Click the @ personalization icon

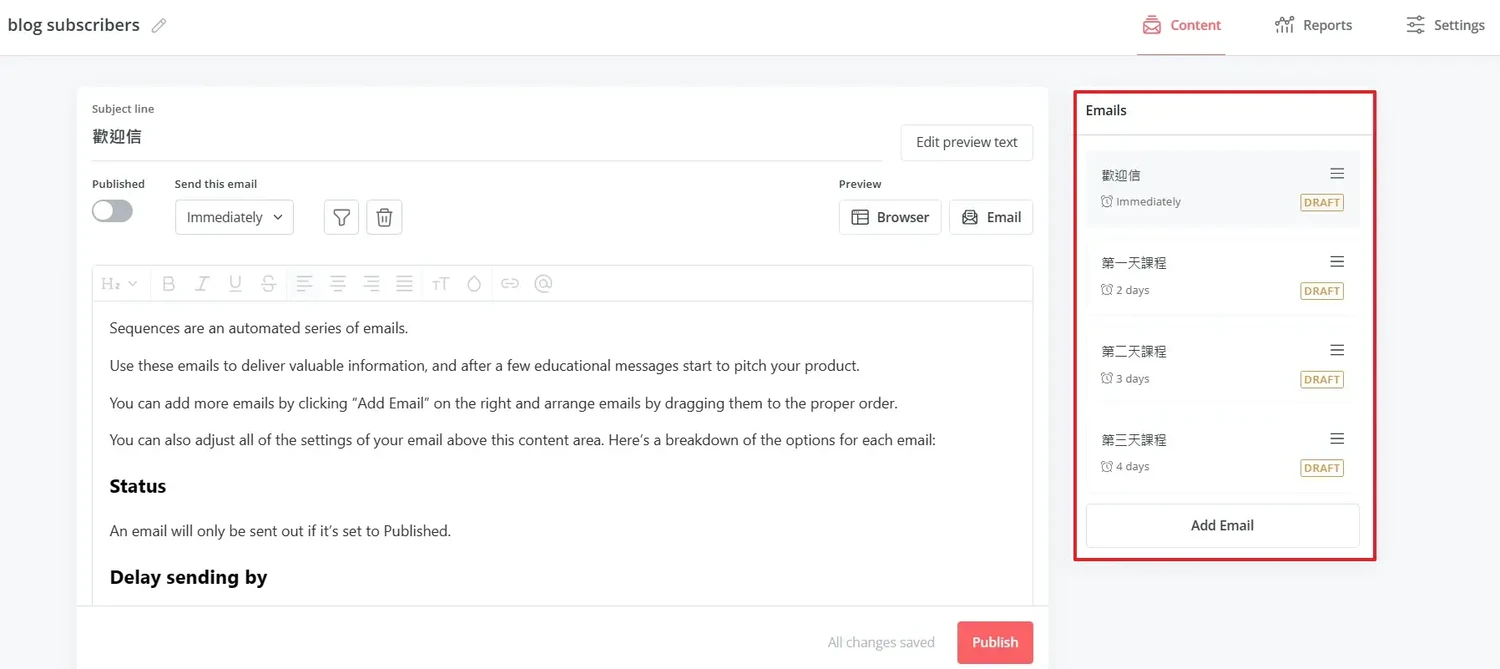[x=543, y=284]
